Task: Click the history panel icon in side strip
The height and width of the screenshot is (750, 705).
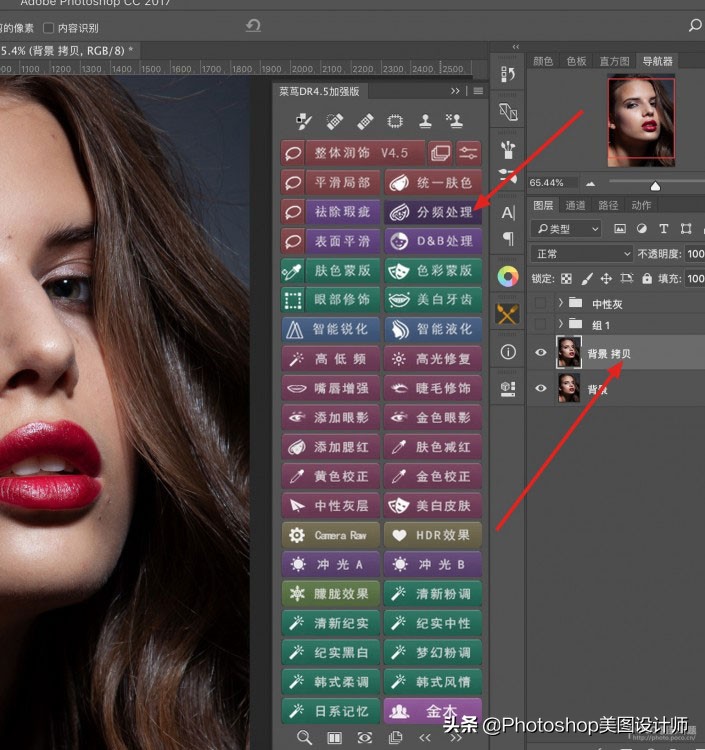Action: click(508, 75)
